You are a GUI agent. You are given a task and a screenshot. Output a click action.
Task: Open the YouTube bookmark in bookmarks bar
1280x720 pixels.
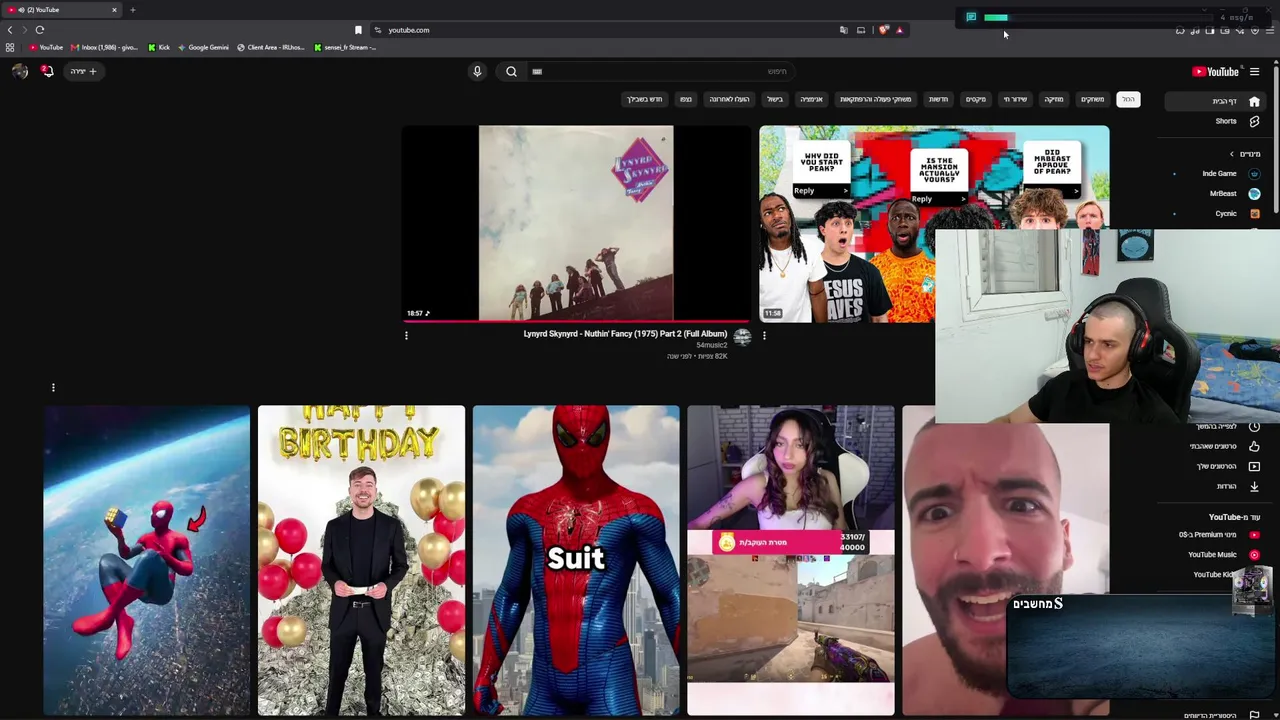pos(46,47)
